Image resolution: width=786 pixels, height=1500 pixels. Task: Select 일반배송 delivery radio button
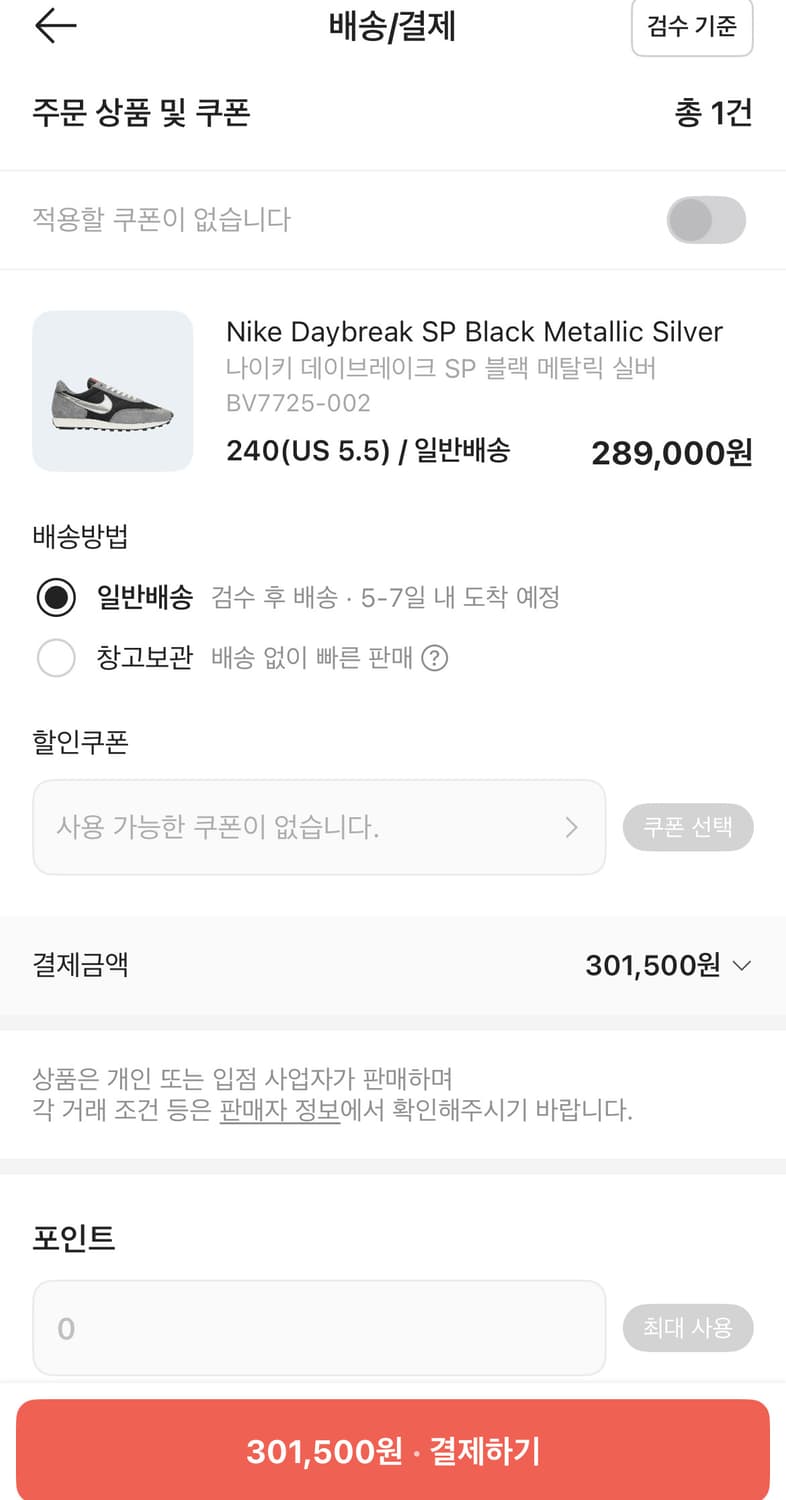pyautogui.click(x=56, y=598)
